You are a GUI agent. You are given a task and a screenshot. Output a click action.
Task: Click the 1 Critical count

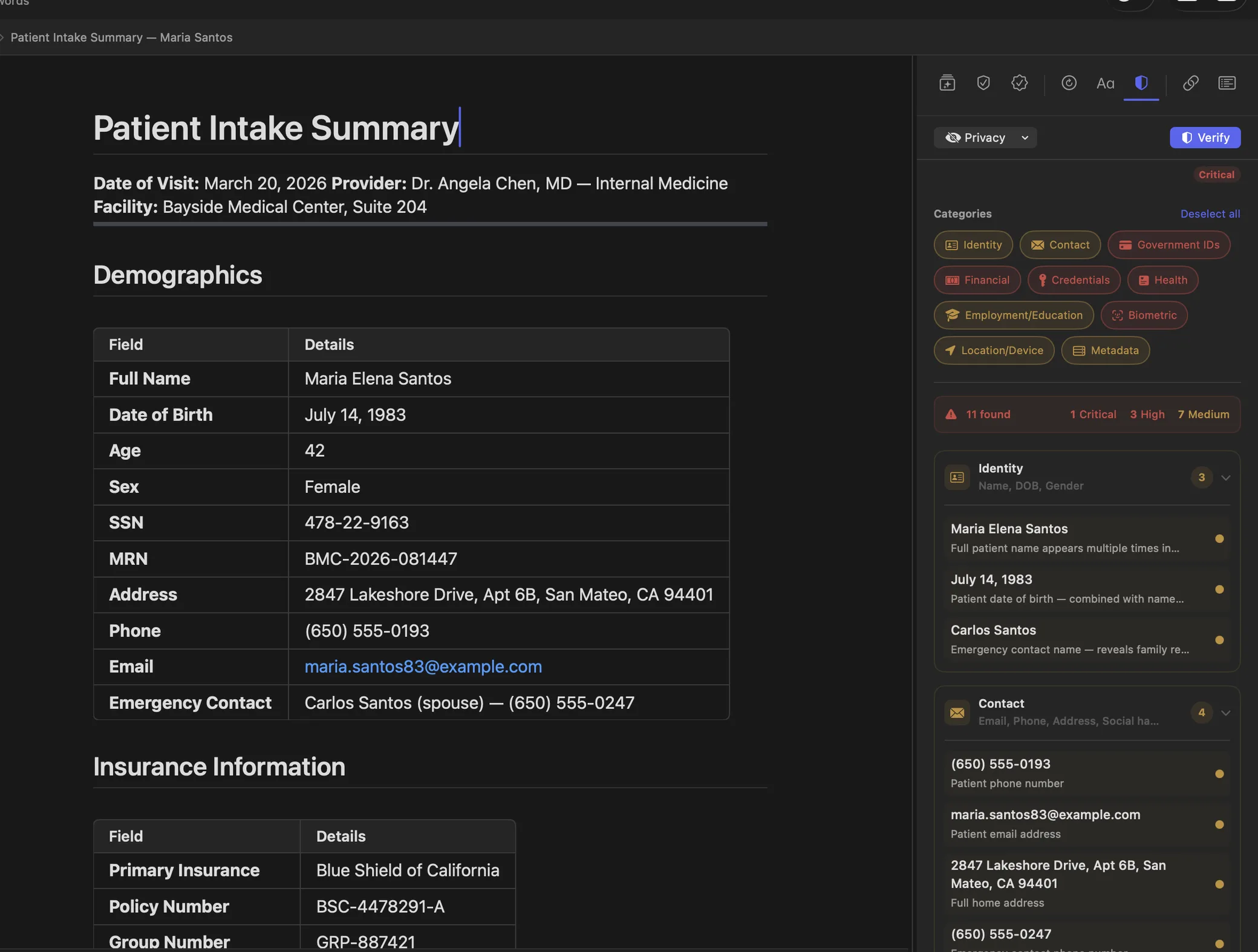tap(1093, 414)
